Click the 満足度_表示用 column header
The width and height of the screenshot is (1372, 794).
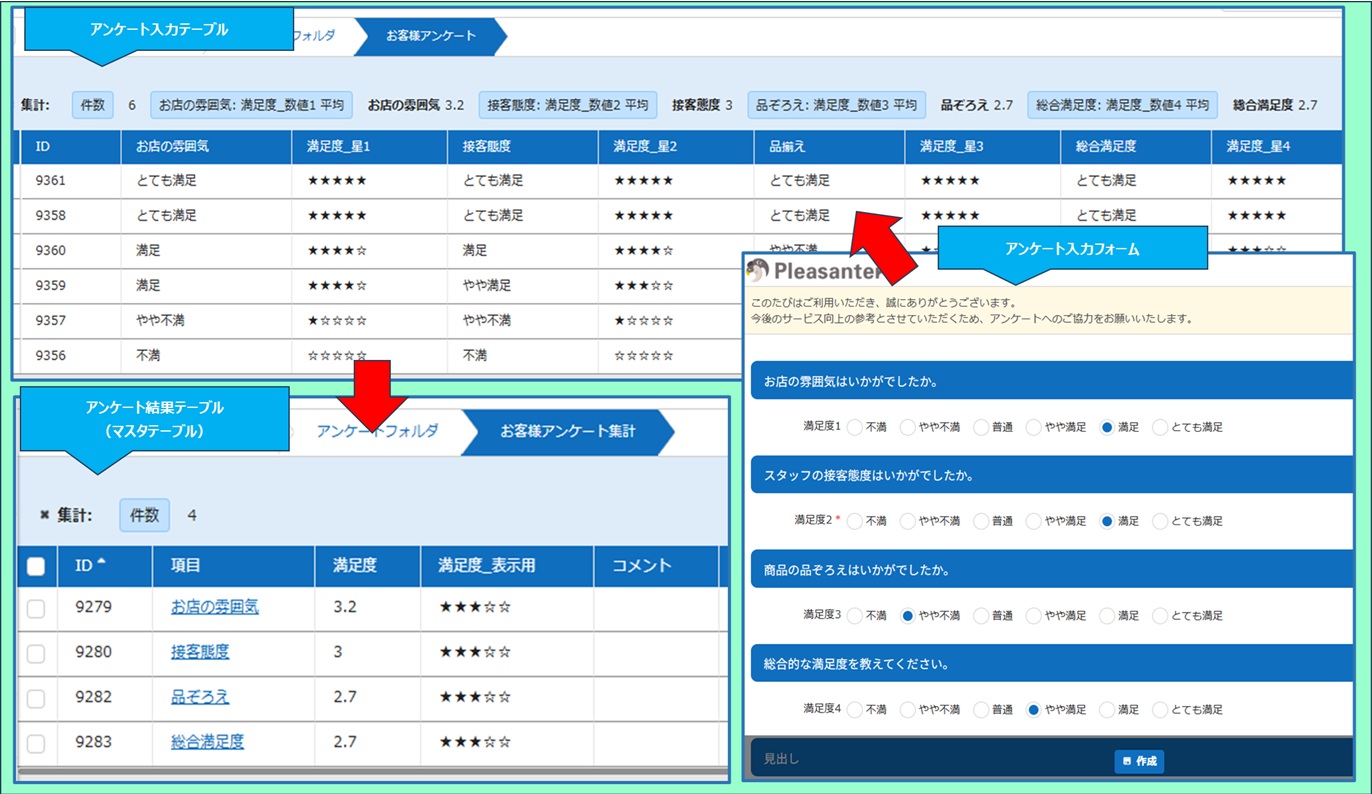[x=486, y=566]
